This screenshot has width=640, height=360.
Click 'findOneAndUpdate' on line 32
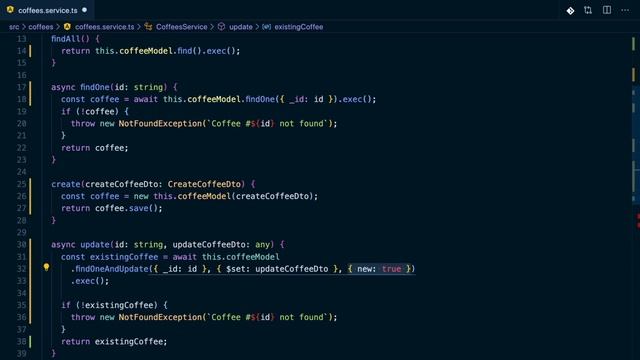(112, 269)
